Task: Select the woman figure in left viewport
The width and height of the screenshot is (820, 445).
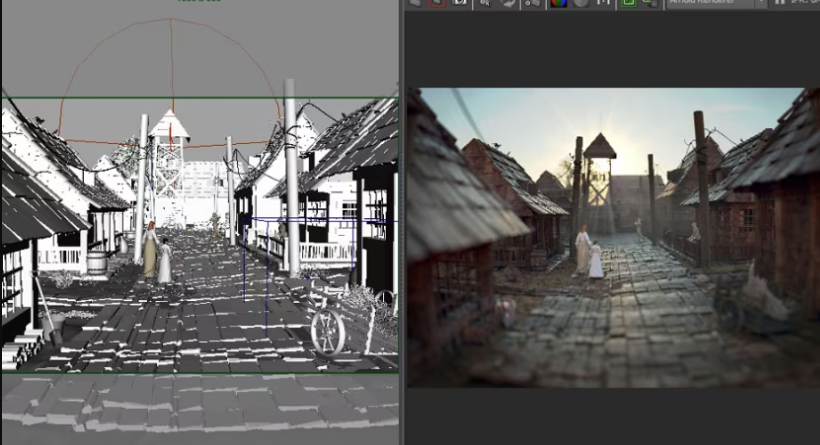Action: point(149,250)
